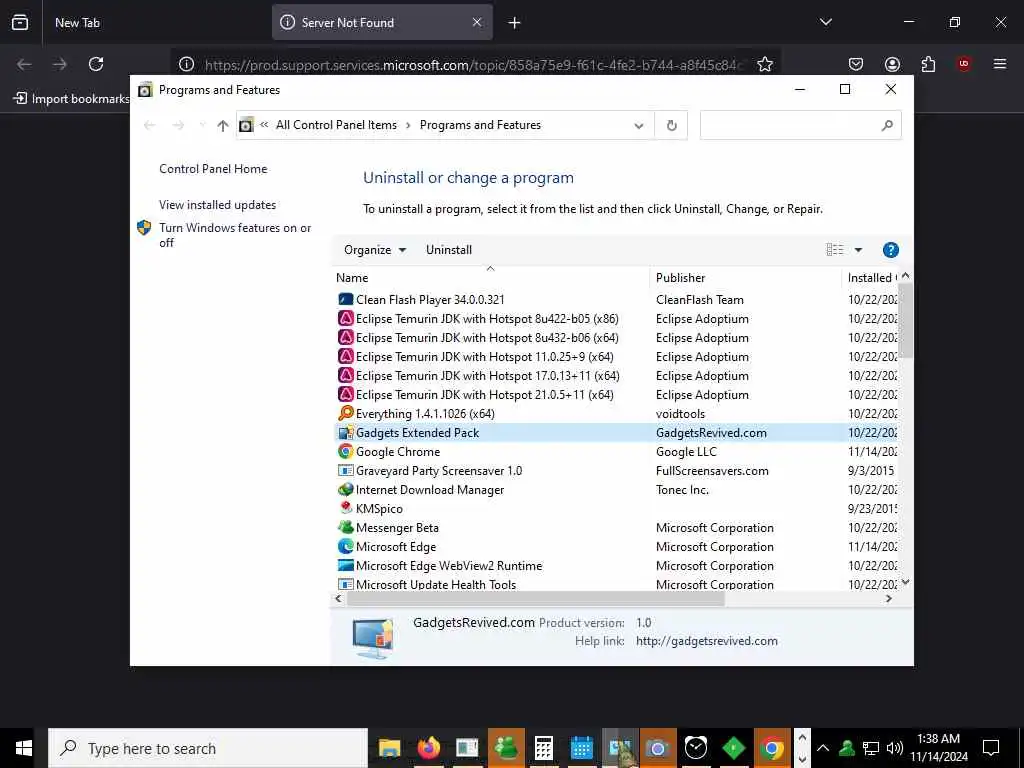Expand the address bar history dropdown
The height and width of the screenshot is (768, 1024).
pos(639,125)
